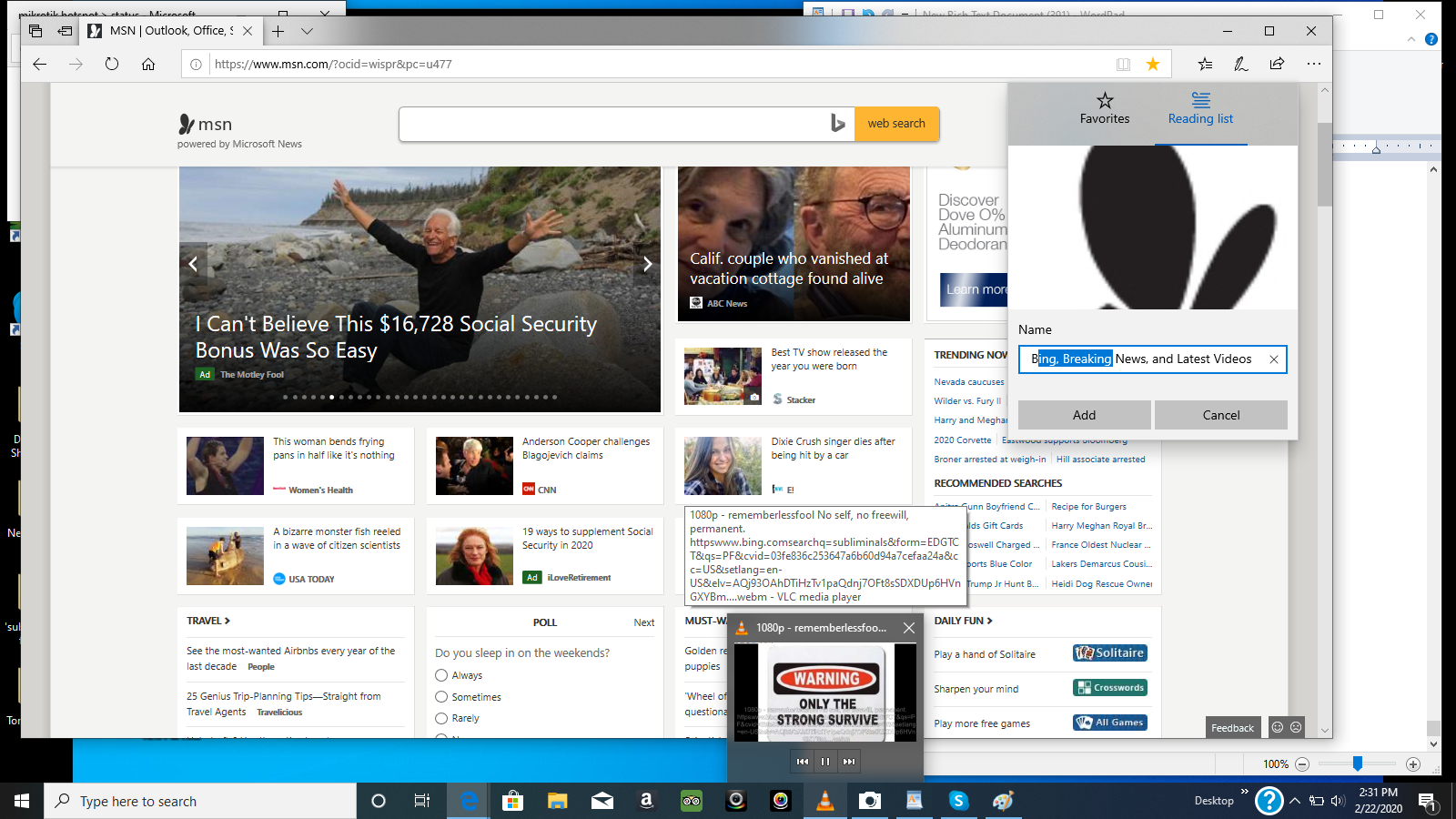1456x819 pixels.
Task: Expand the TRAVEL section
Action: point(208,621)
